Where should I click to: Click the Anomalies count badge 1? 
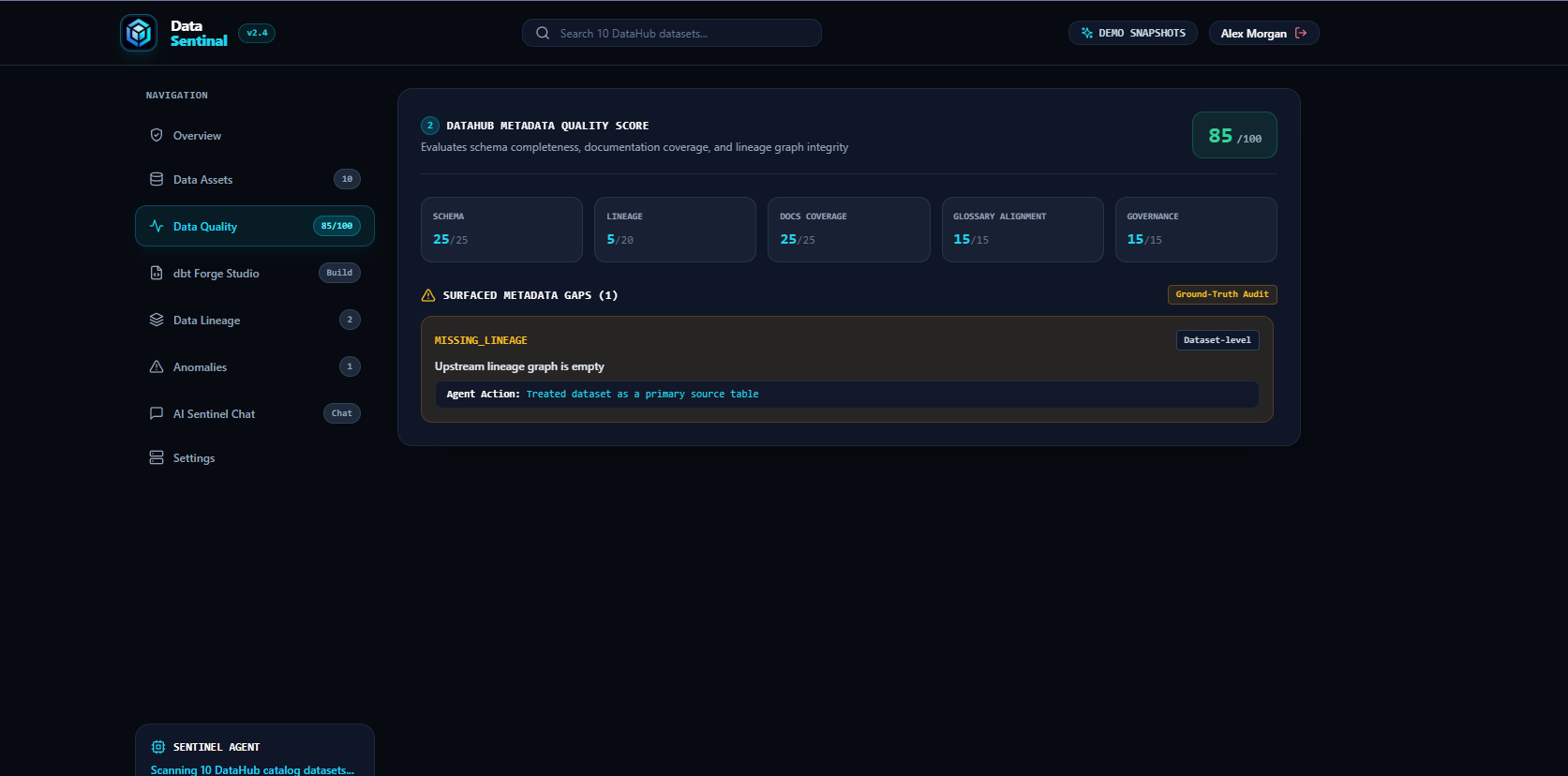[350, 366]
